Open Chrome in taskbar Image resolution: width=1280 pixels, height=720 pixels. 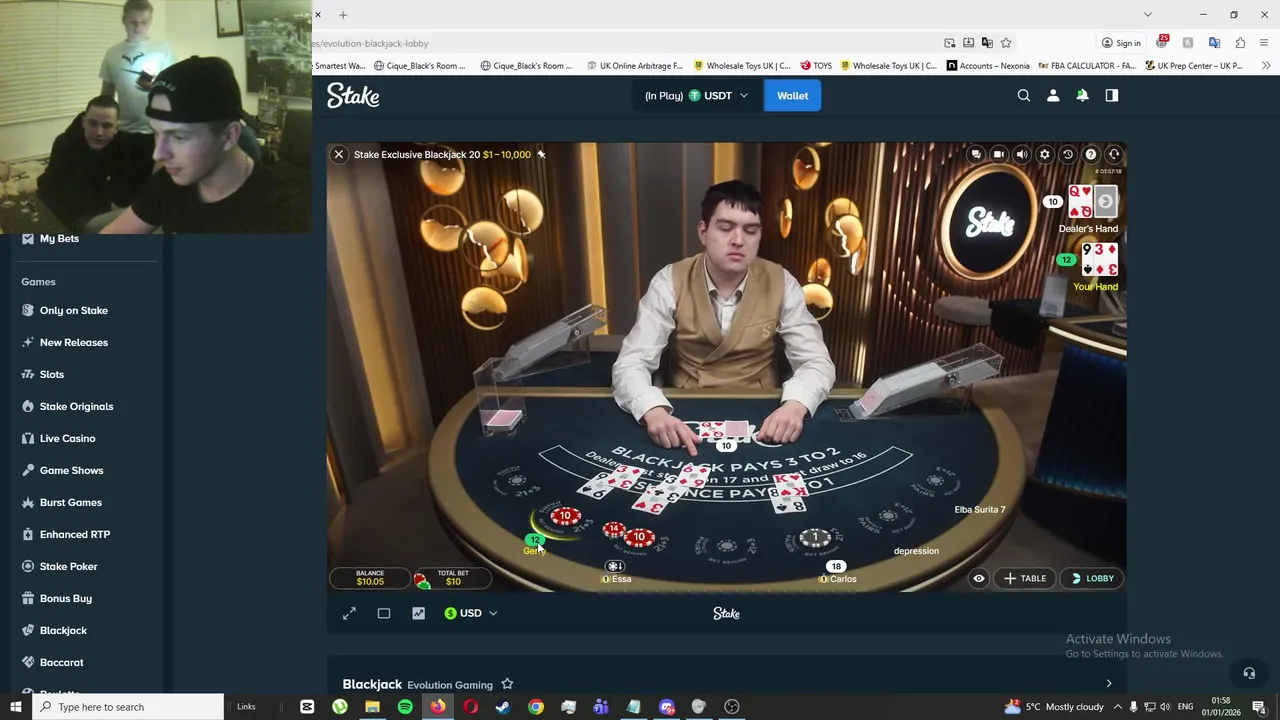pyautogui.click(x=536, y=707)
